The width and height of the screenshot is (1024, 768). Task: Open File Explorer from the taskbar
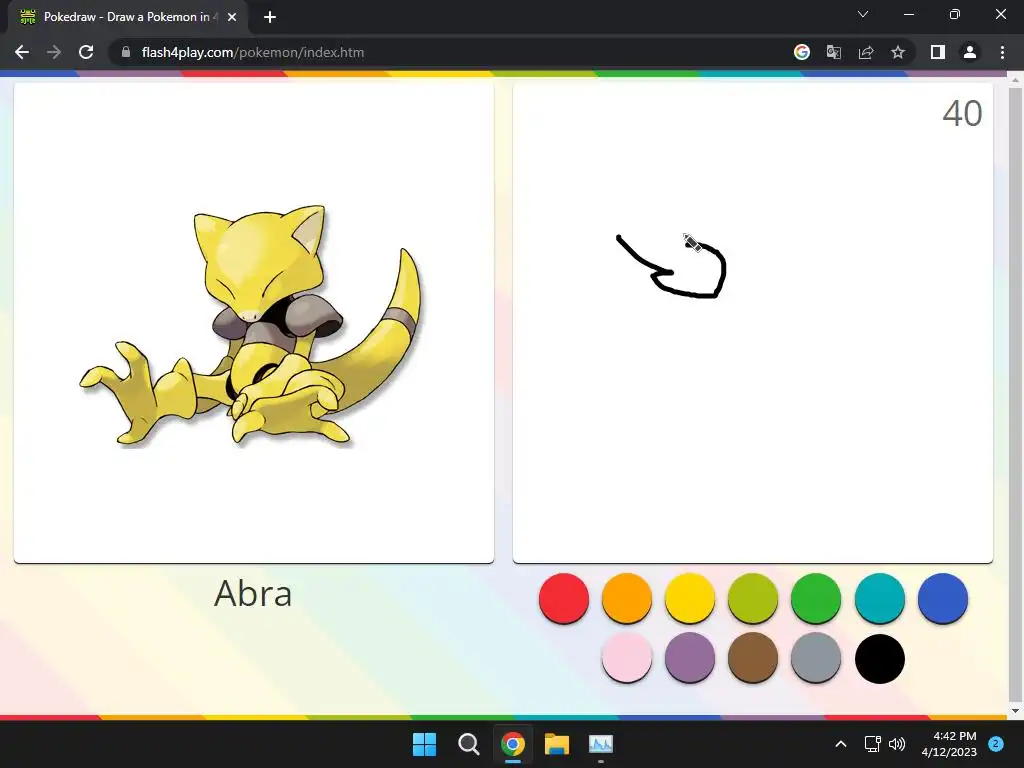557,744
